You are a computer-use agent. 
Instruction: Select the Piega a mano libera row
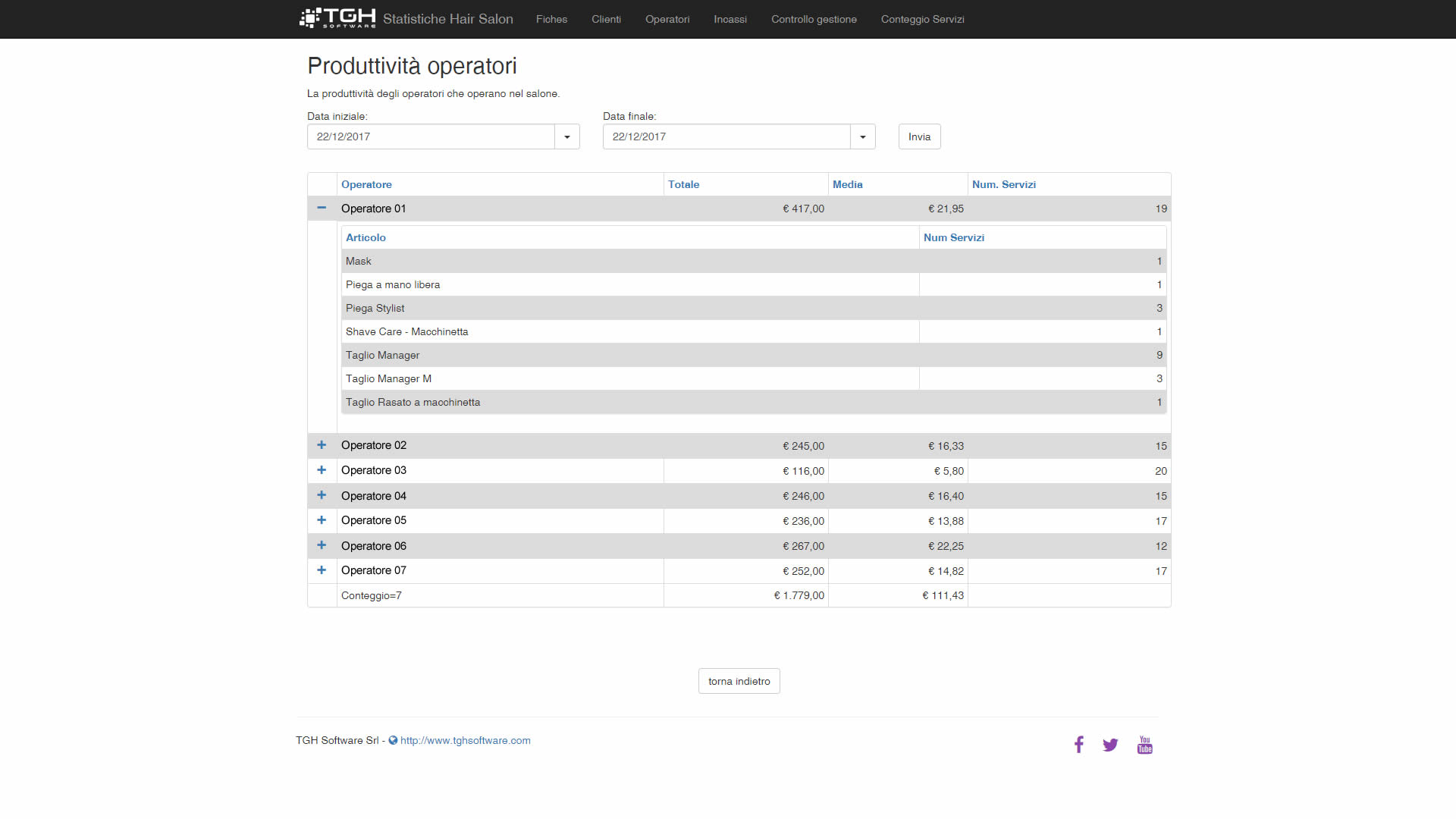[x=754, y=284]
